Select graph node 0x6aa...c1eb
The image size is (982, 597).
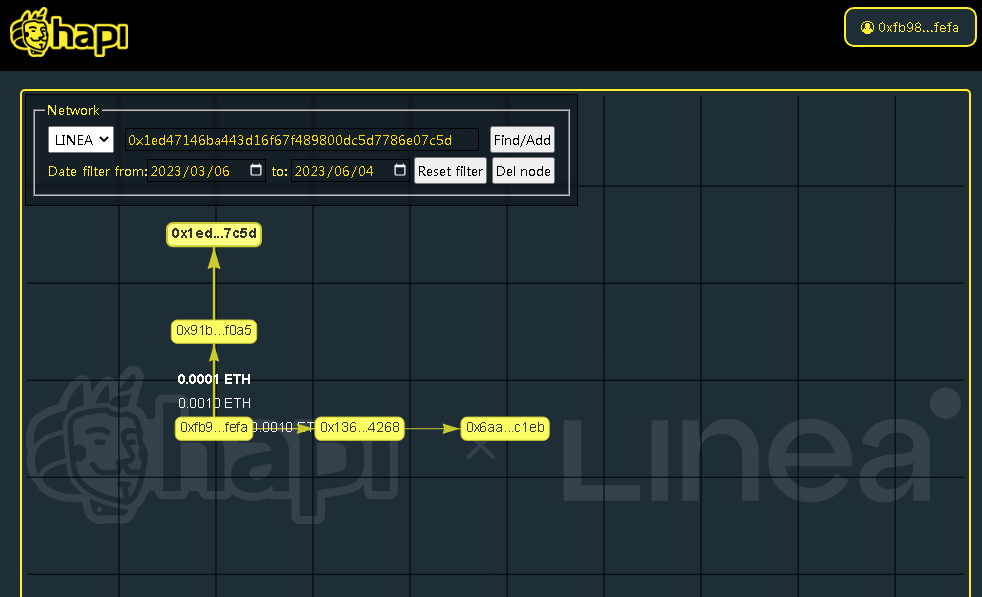coord(505,428)
